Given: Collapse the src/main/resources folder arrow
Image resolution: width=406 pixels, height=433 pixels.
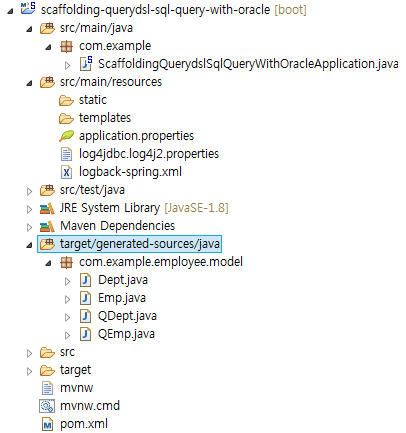Looking at the screenshot, I should (30, 83).
